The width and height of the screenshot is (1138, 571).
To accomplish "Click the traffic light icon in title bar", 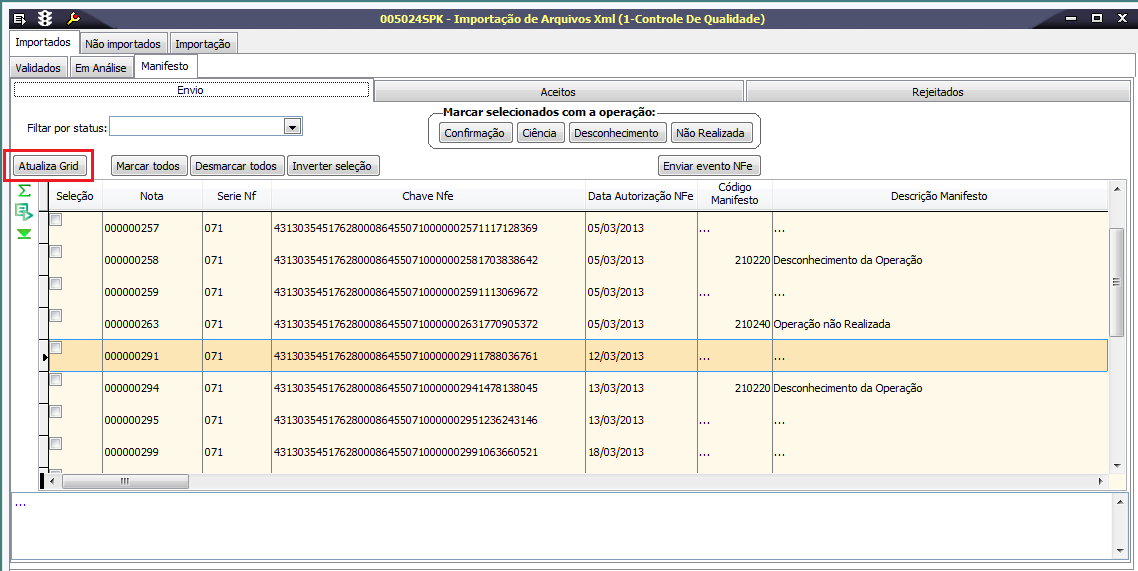I will tap(46, 19).
